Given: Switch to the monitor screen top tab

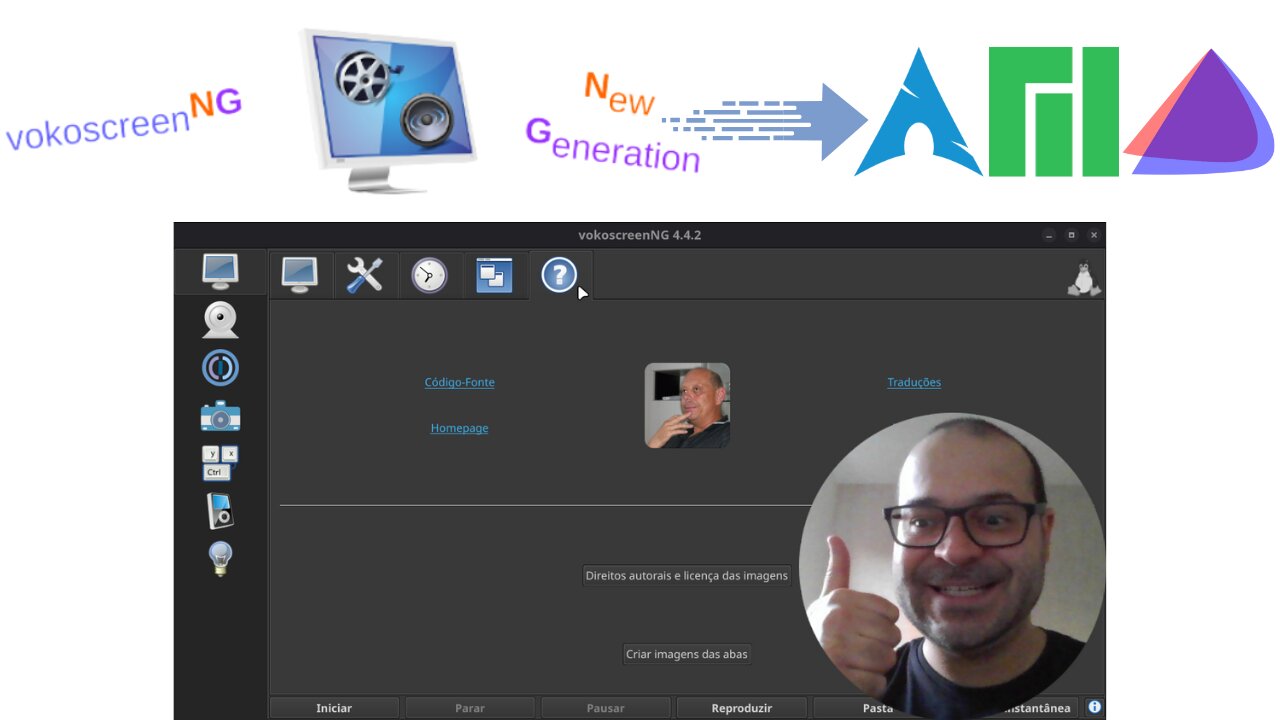Looking at the screenshot, I should [300, 274].
